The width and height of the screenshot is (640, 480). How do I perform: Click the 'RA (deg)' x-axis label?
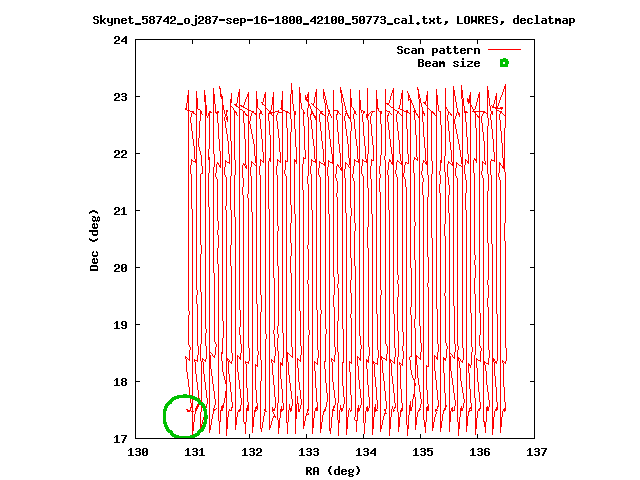point(333,470)
